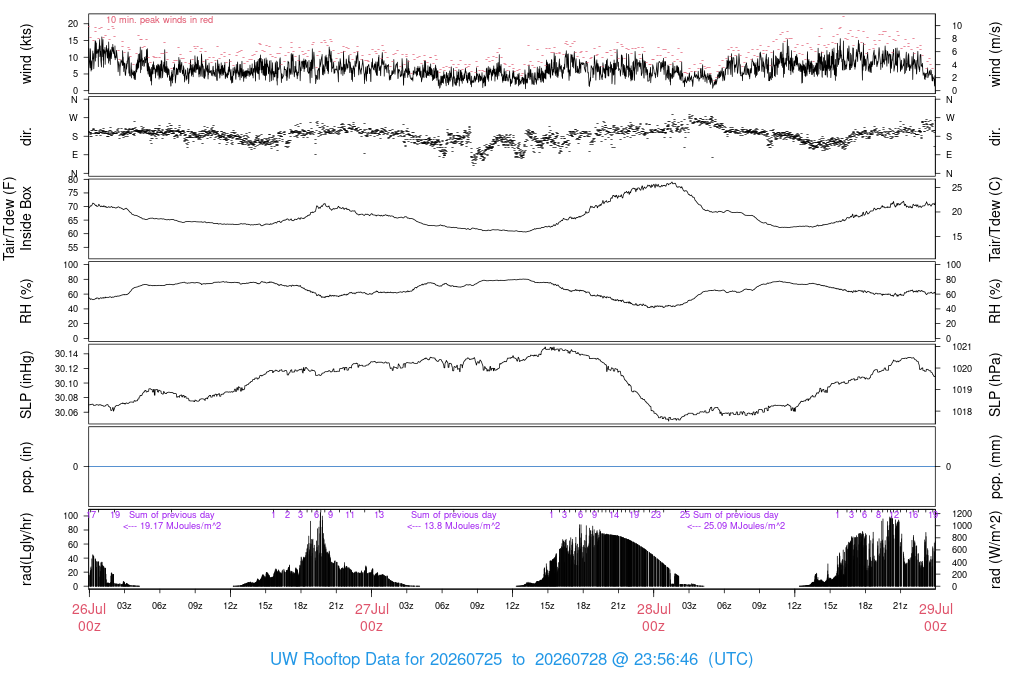1024x700 pixels.
Task: Click the 'Tair/Tdew (F)' axis label
Action: coord(9,218)
